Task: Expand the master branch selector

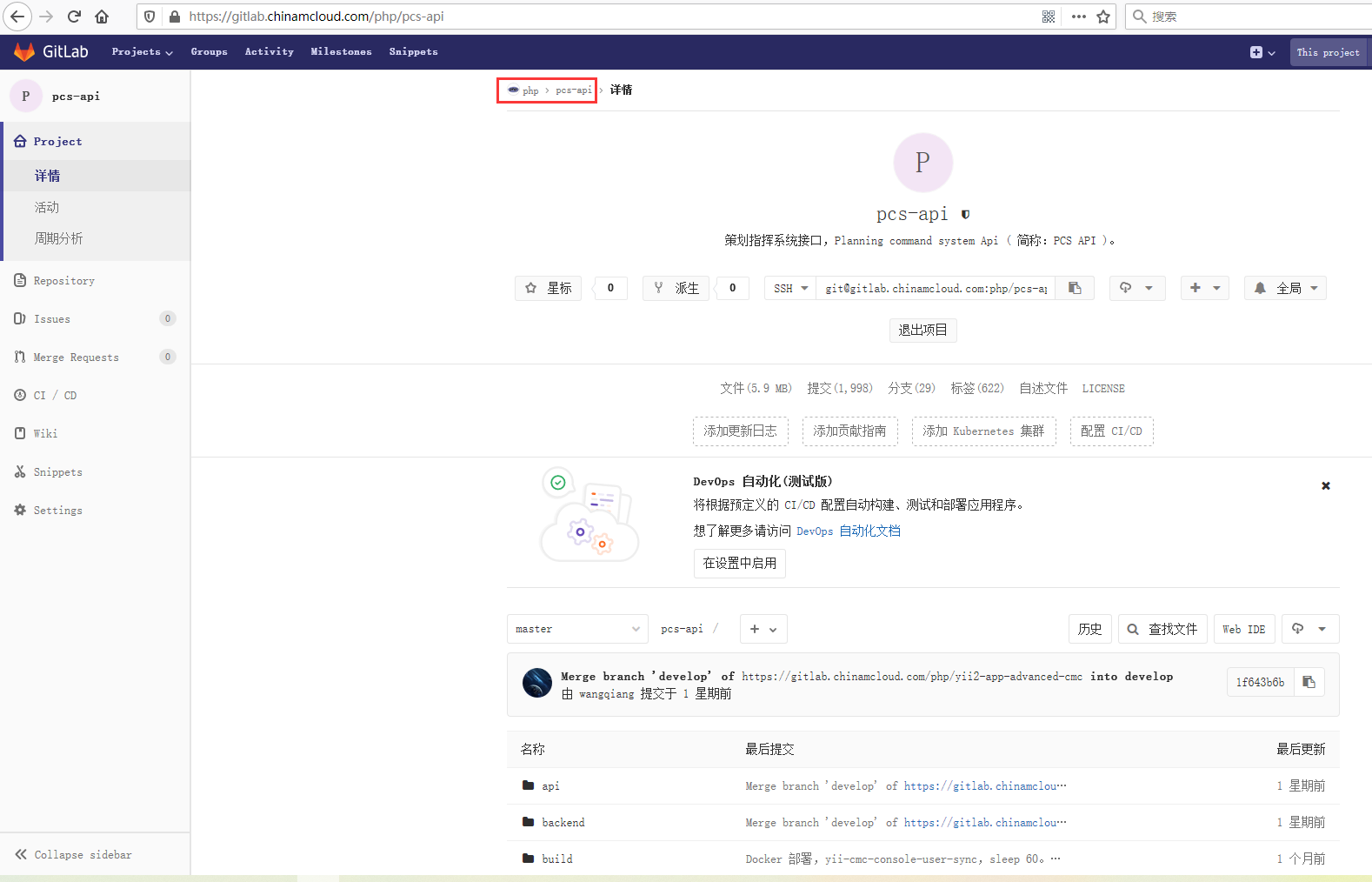Action: [577, 629]
